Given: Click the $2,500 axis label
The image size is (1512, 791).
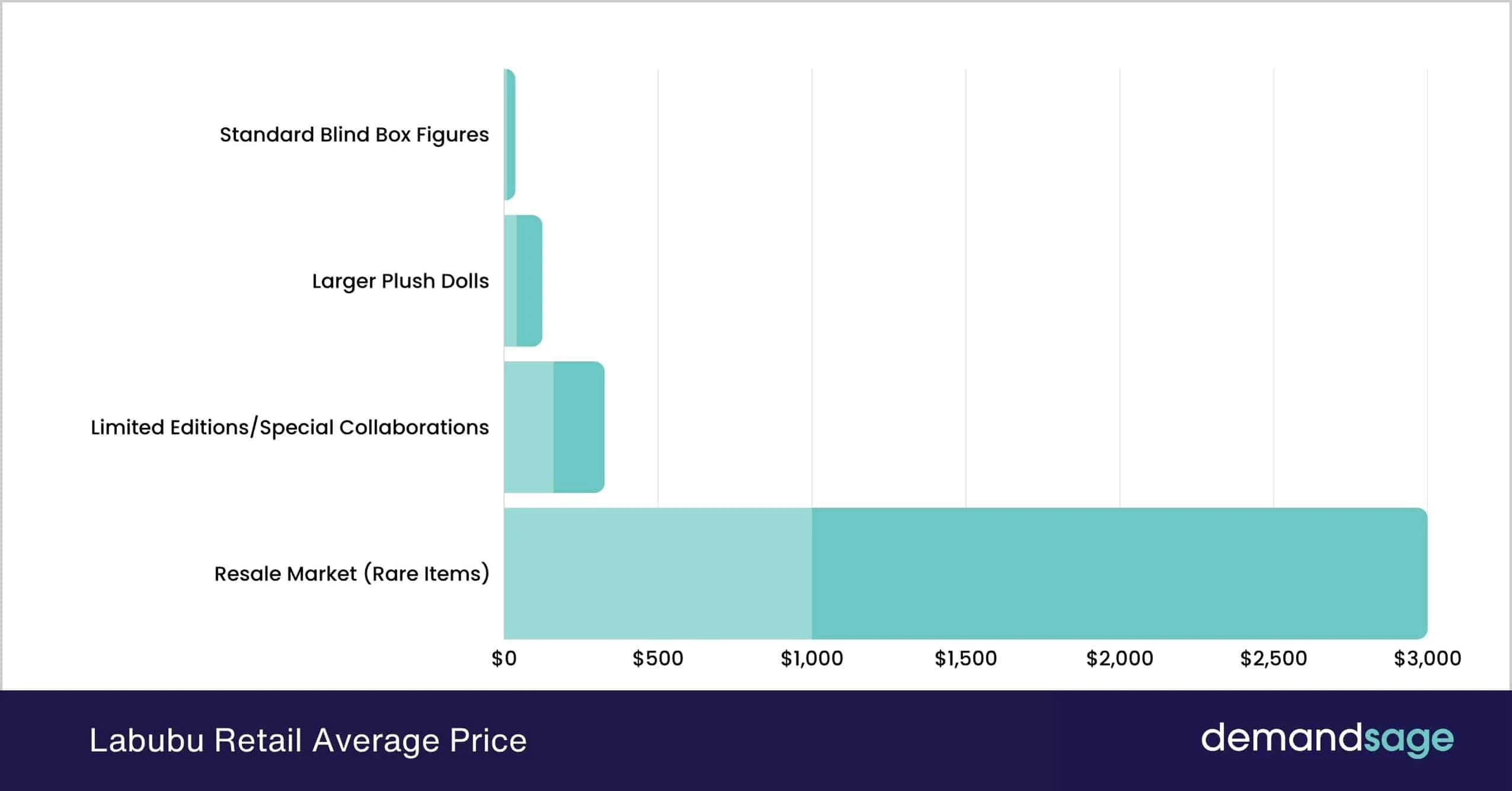Looking at the screenshot, I should [x=1273, y=658].
